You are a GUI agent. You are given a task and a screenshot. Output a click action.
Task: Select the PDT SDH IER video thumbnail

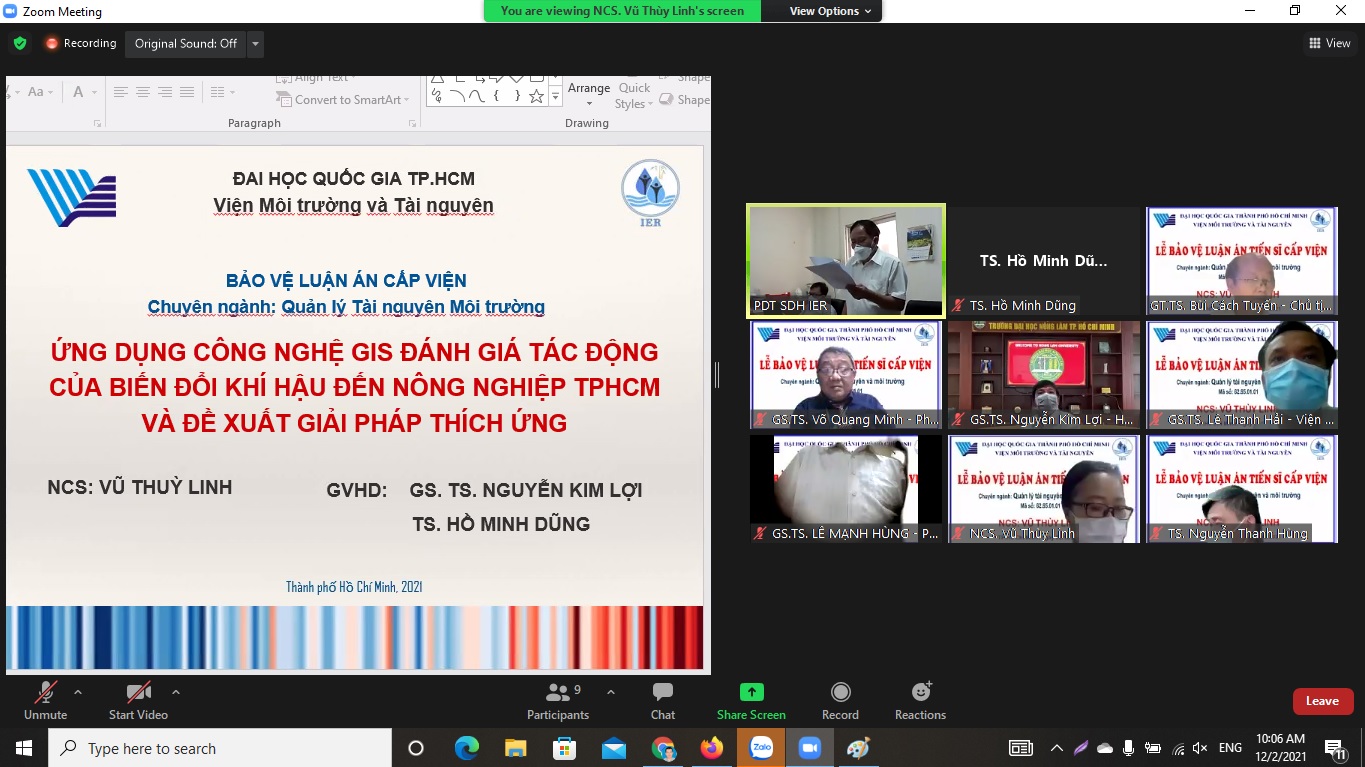[x=846, y=260]
